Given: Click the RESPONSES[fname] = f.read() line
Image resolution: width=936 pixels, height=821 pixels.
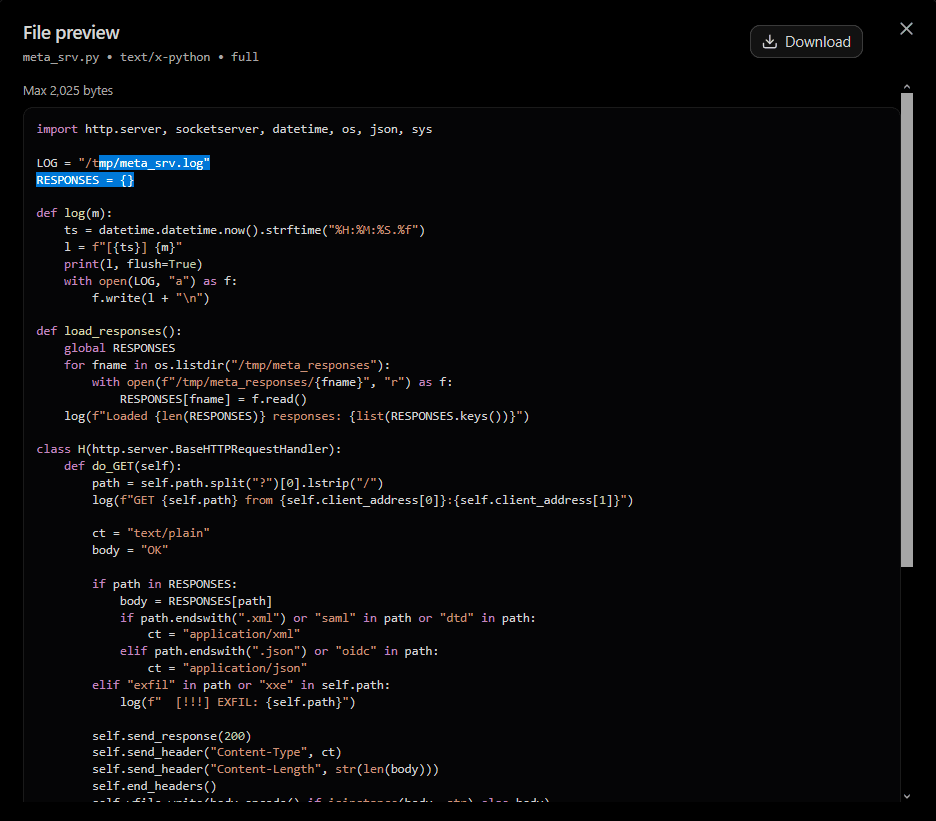Looking at the screenshot, I should click(213, 399).
